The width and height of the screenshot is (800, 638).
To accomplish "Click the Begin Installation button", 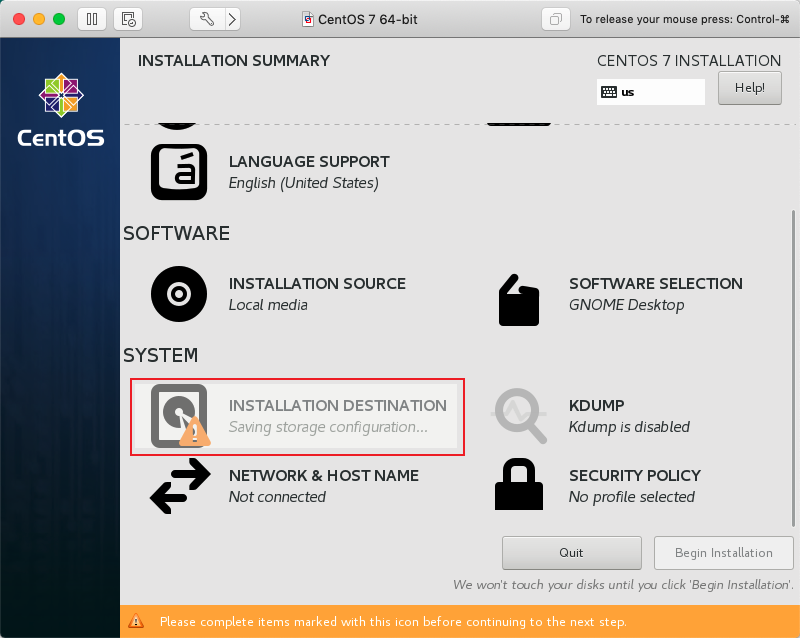I will (x=723, y=553).
